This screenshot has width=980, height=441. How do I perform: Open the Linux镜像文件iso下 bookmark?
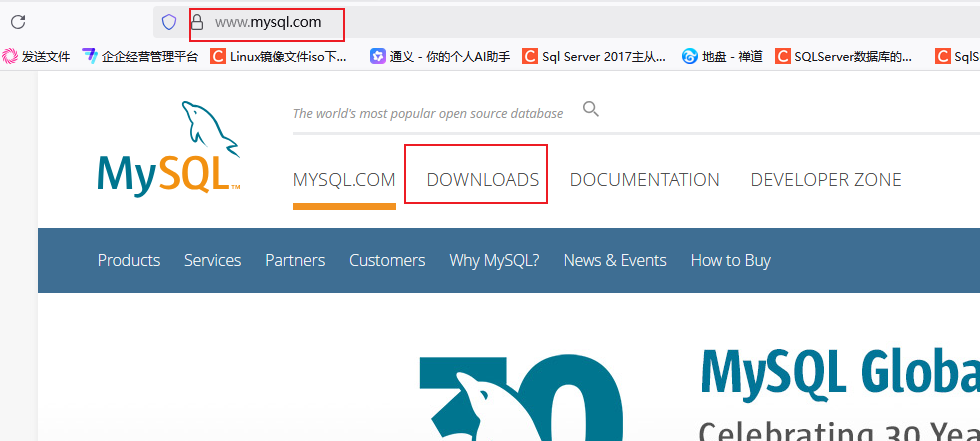(x=278, y=57)
